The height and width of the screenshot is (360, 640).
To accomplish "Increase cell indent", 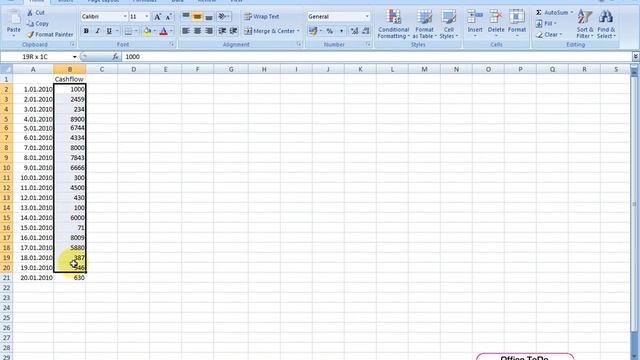I will coord(233,31).
